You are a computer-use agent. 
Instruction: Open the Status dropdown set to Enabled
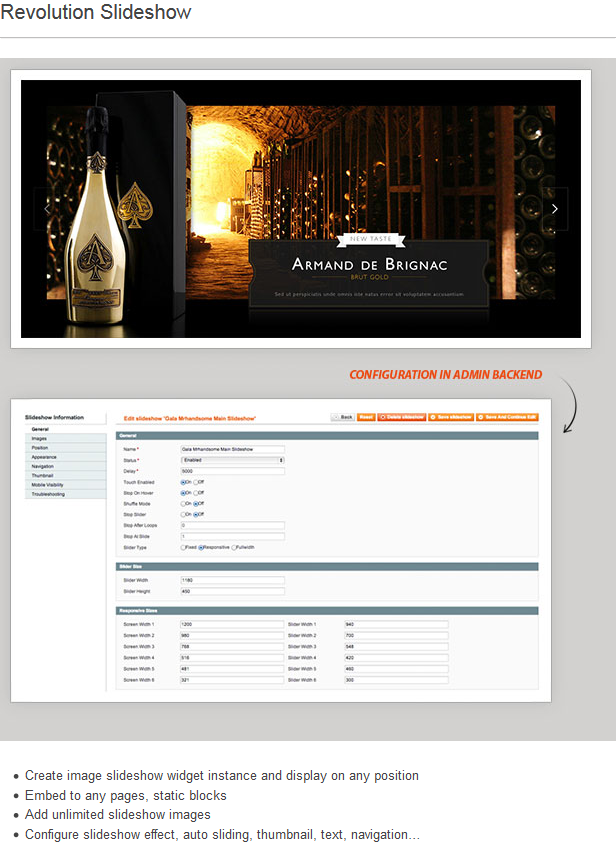pos(232,460)
